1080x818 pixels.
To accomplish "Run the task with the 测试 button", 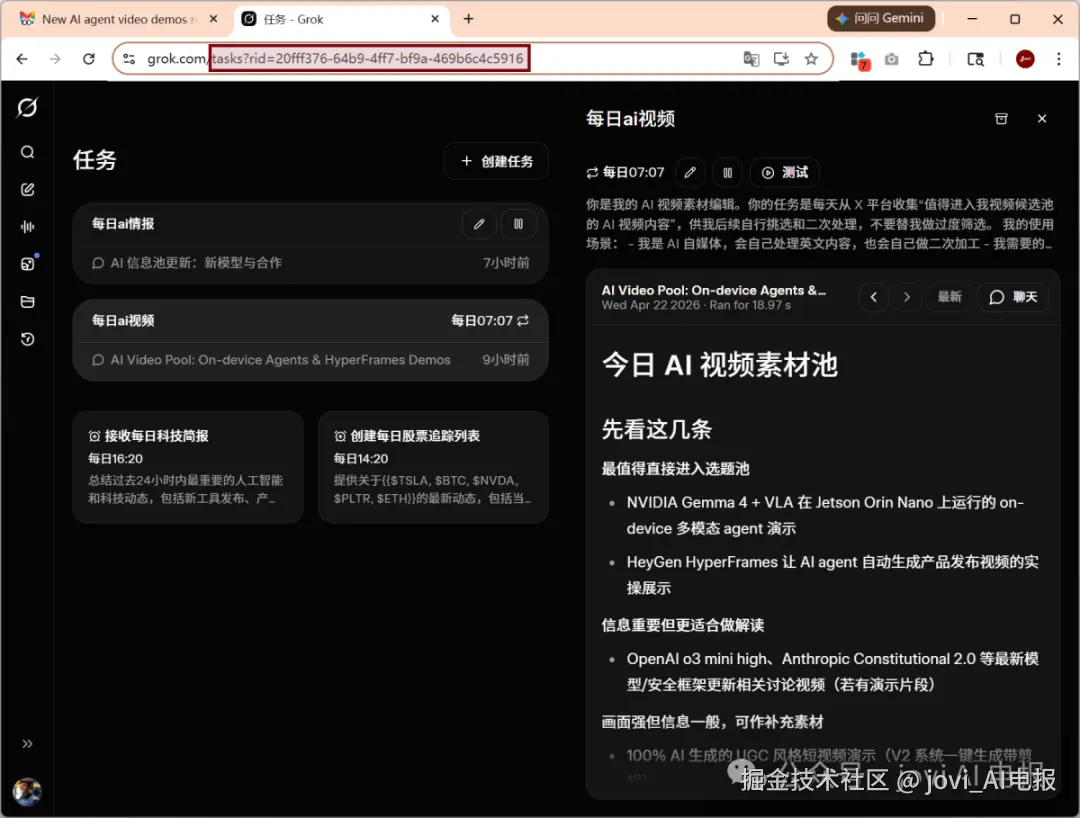I will pos(785,172).
